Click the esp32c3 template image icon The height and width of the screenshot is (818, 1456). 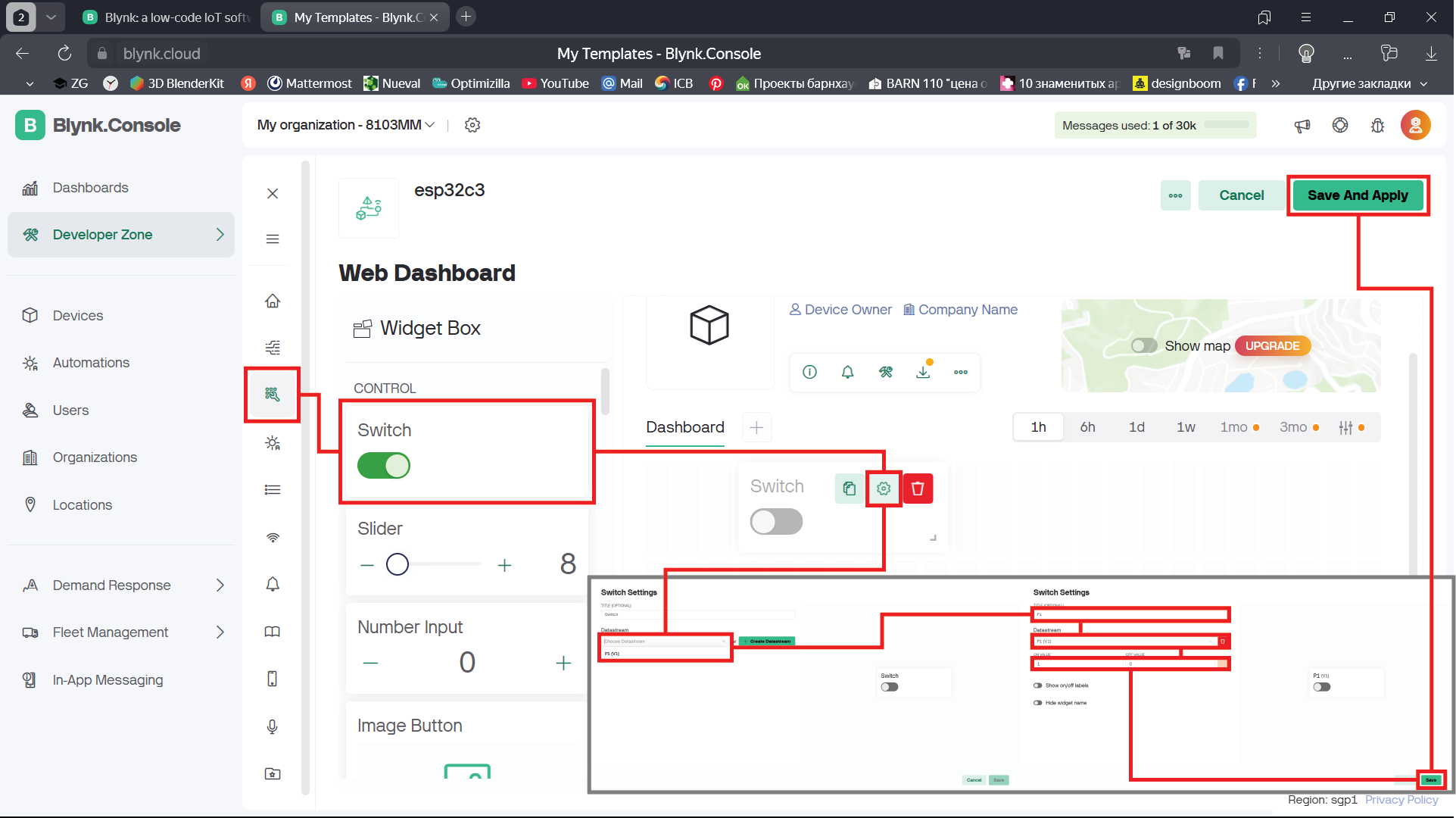coord(369,208)
